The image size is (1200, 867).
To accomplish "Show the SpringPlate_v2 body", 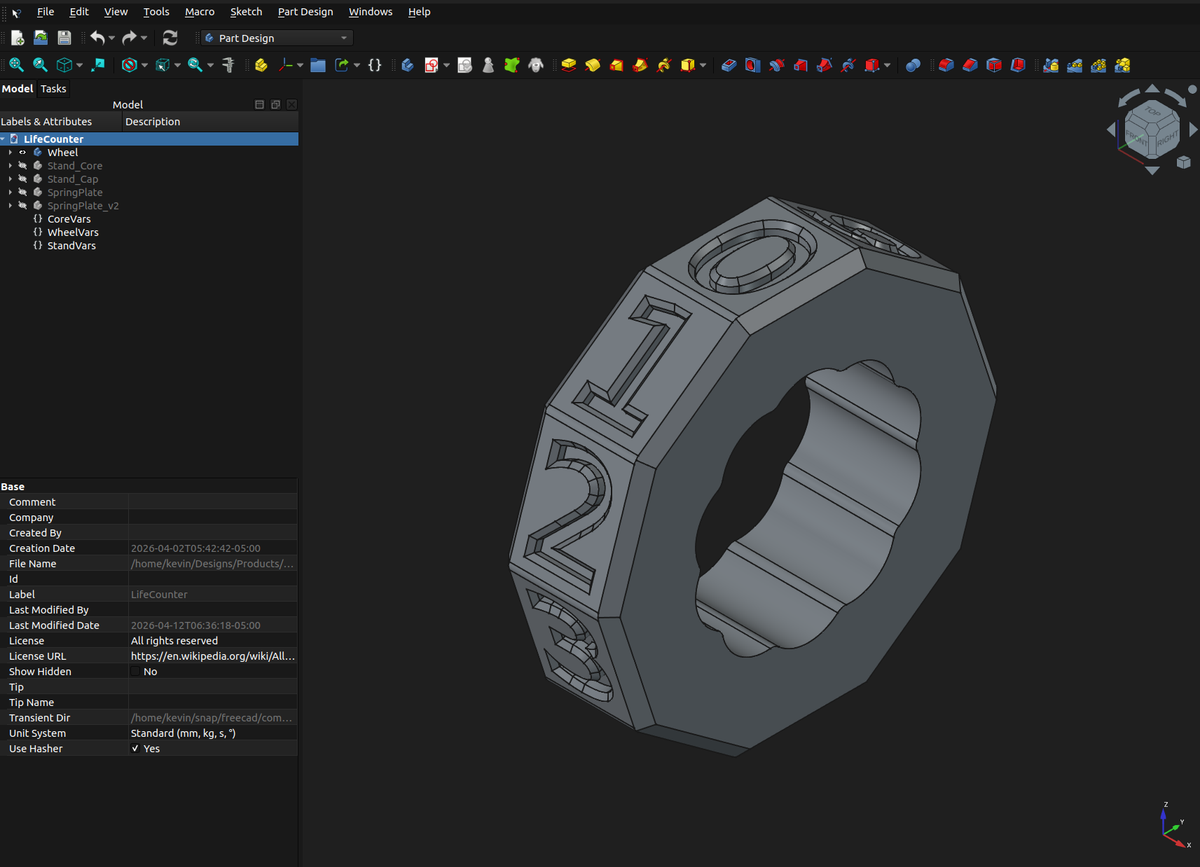I will click(x=23, y=205).
